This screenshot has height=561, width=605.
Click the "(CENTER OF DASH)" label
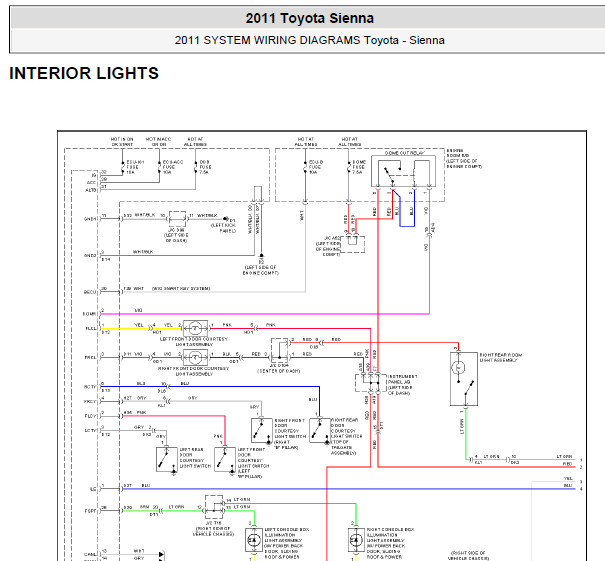click(x=279, y=371)
